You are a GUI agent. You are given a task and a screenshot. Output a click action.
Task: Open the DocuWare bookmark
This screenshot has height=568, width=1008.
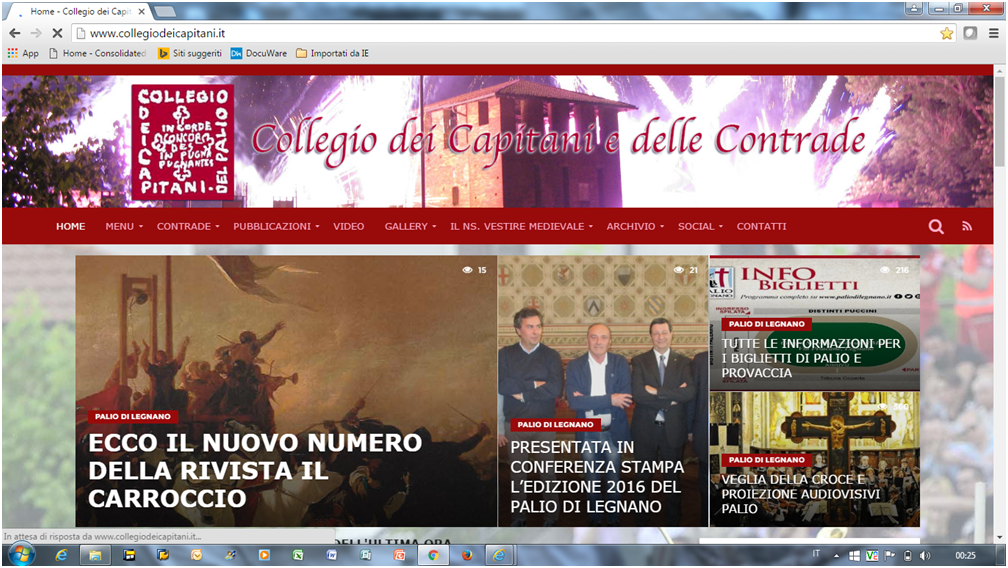pos(259,53)
